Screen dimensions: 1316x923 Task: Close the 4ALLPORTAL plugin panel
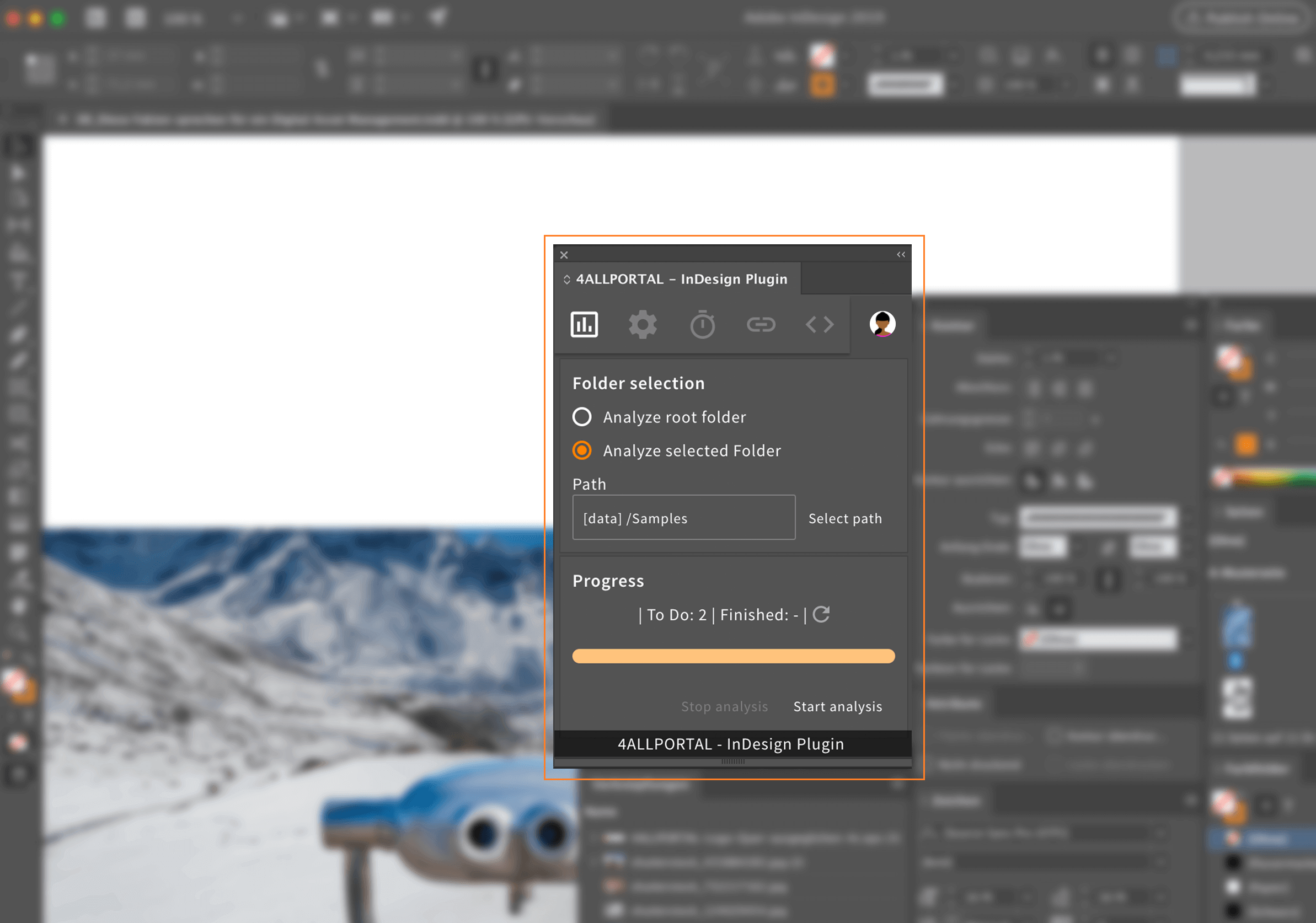tap(564, 255)
